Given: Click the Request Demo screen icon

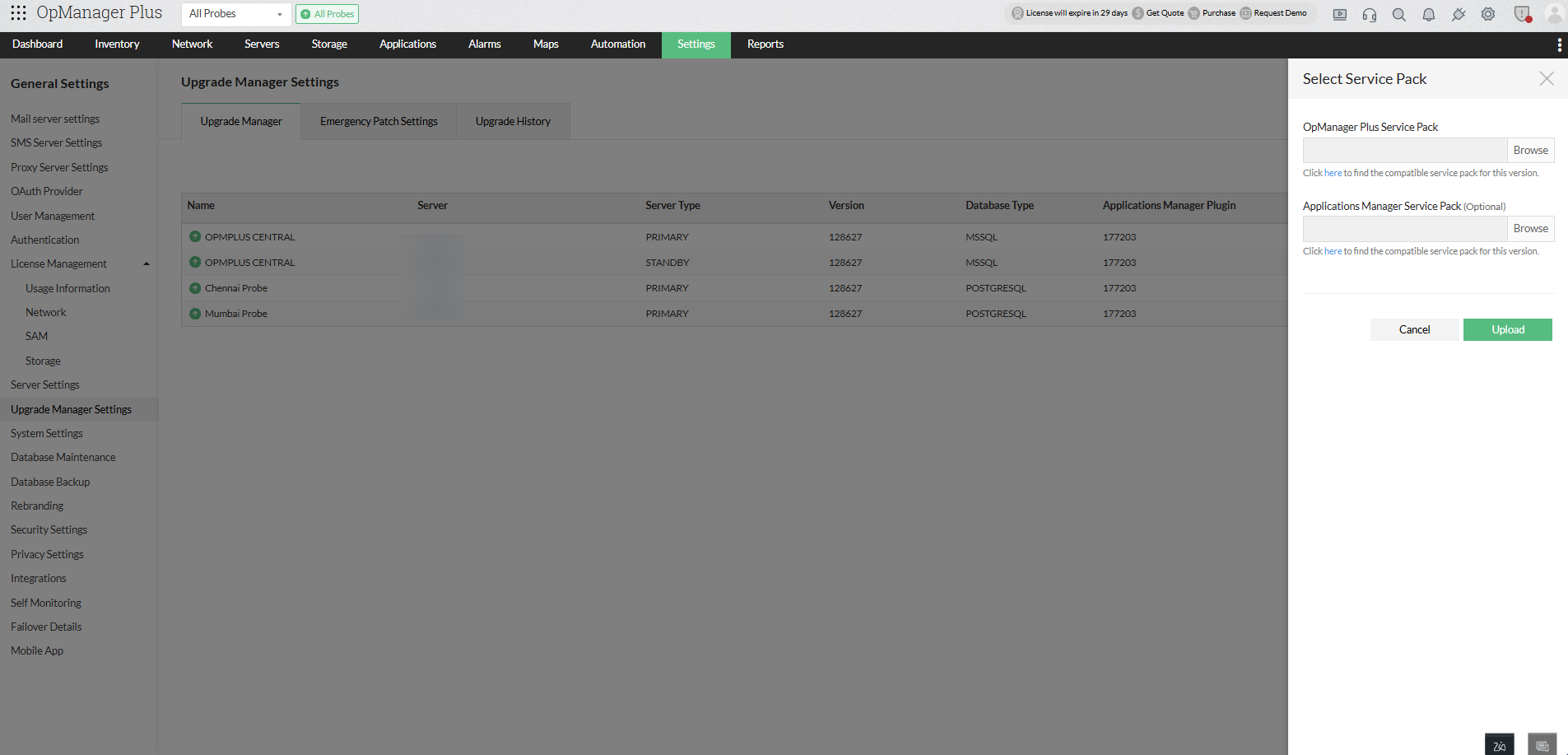Looking at the screenshot, I should click(x=1245, y=13).
